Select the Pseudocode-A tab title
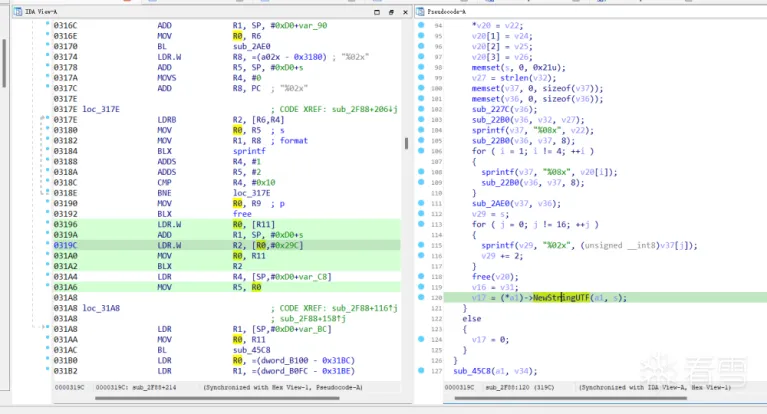Viewport: 767px width, 414px height. pyautogui.click(x=447, y=11)
